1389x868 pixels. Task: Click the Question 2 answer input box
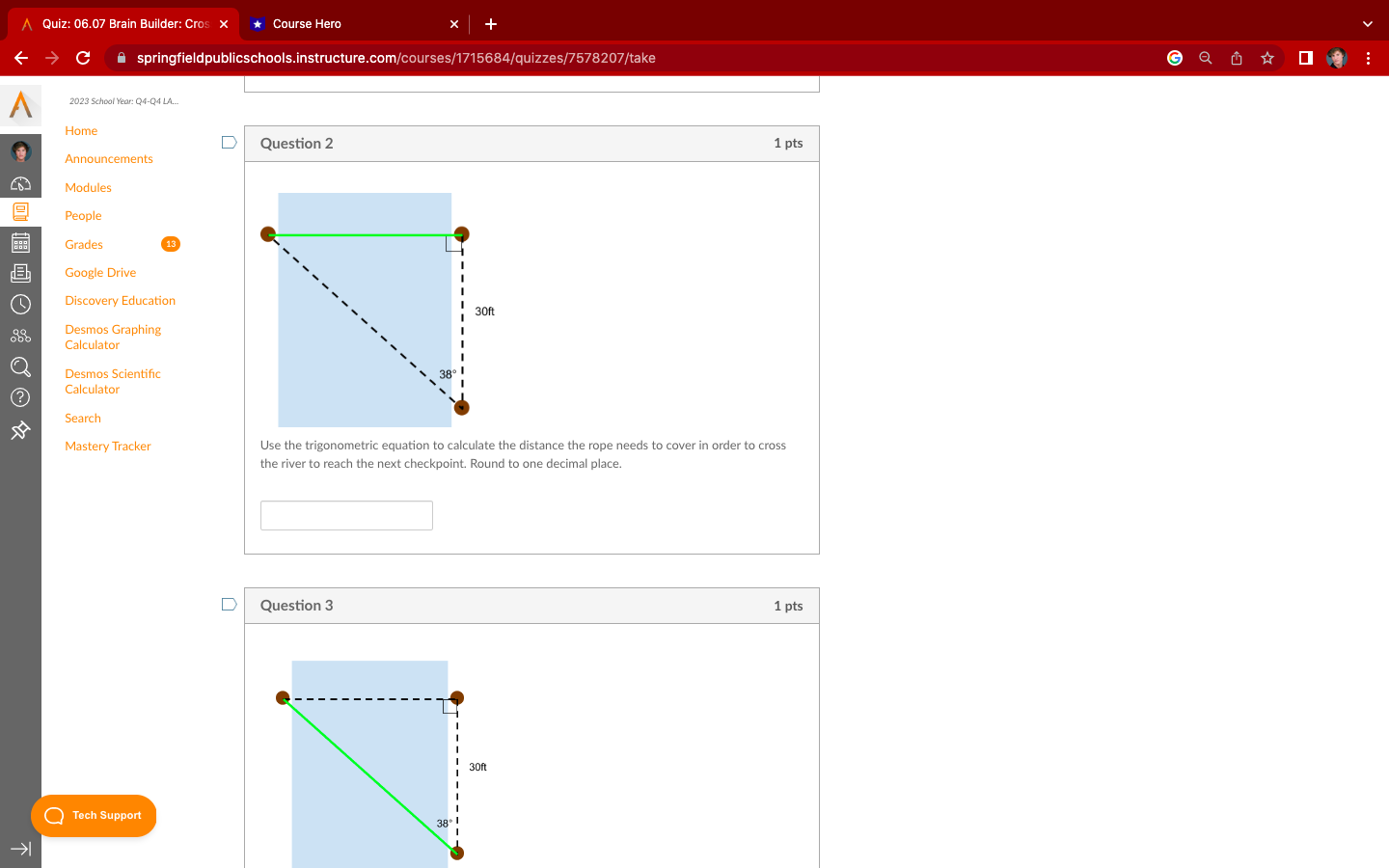tap(346, 516)
